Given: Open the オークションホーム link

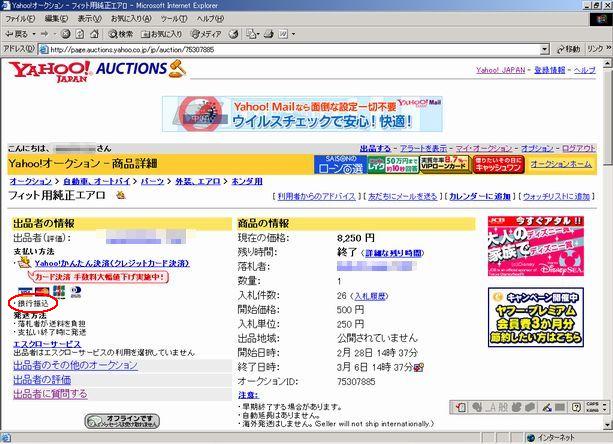Looking at the screenshot, I should point(561,164).
